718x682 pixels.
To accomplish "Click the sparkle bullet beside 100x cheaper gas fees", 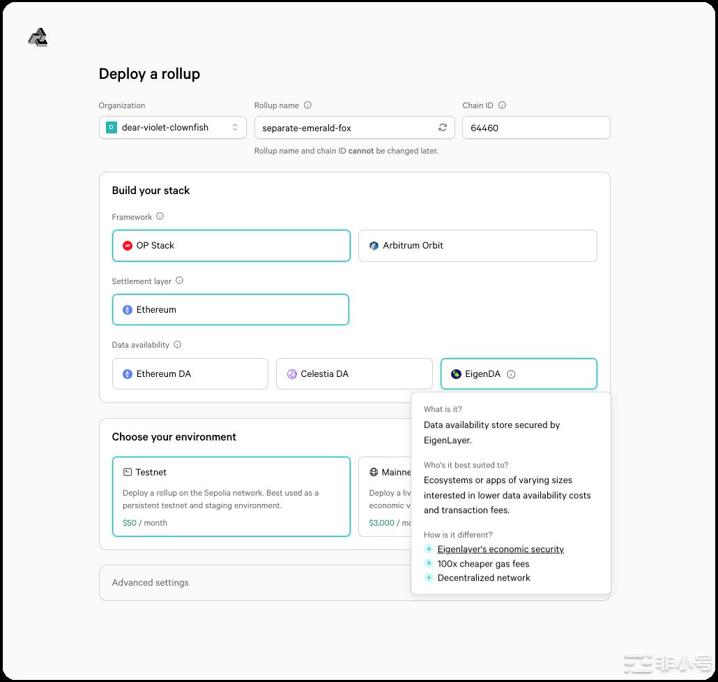I will (x=429, y=563).
